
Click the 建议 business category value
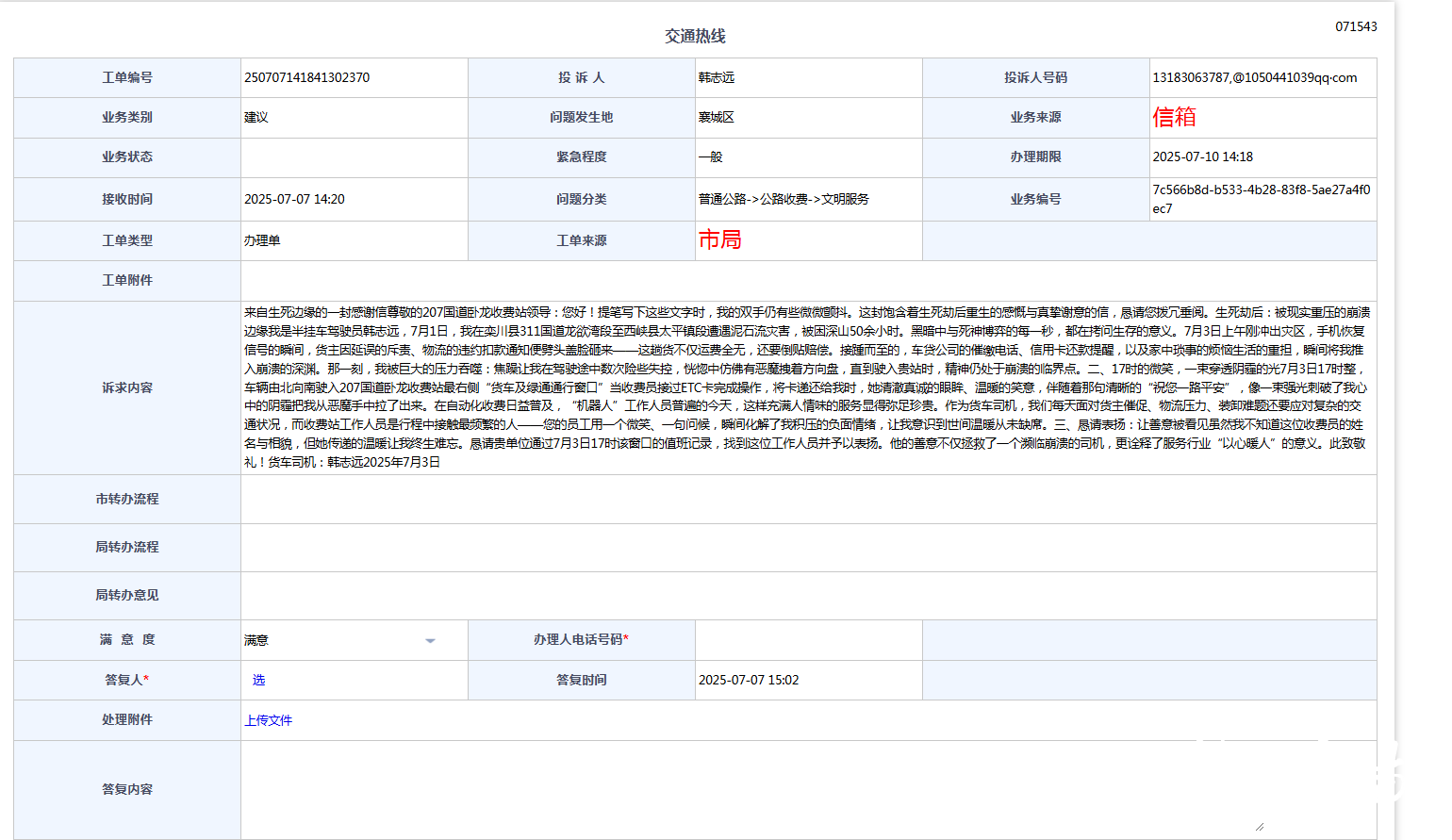point(256,117)
